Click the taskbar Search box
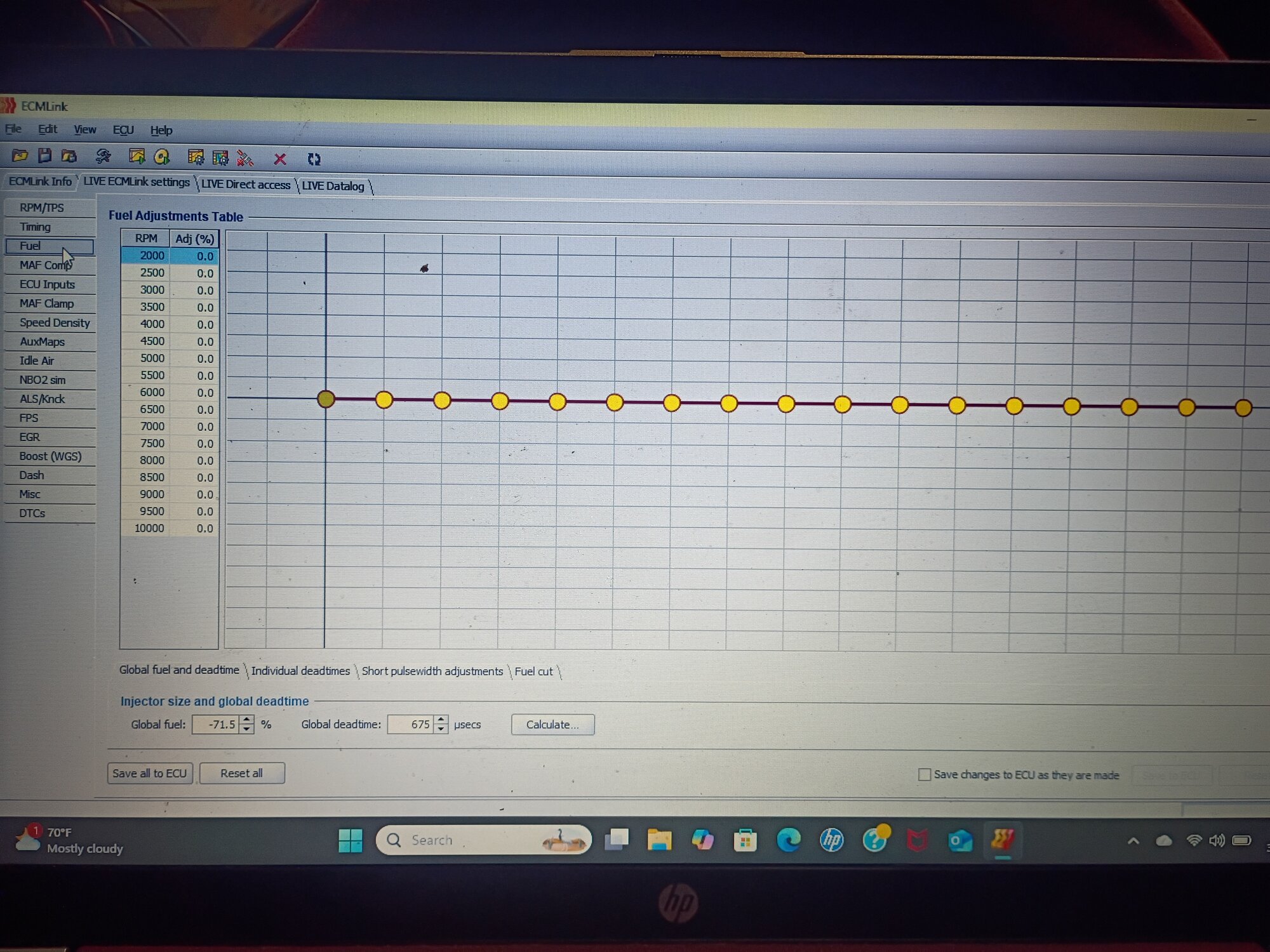Viewport: 1270px width, 952px height. [484, 840]
